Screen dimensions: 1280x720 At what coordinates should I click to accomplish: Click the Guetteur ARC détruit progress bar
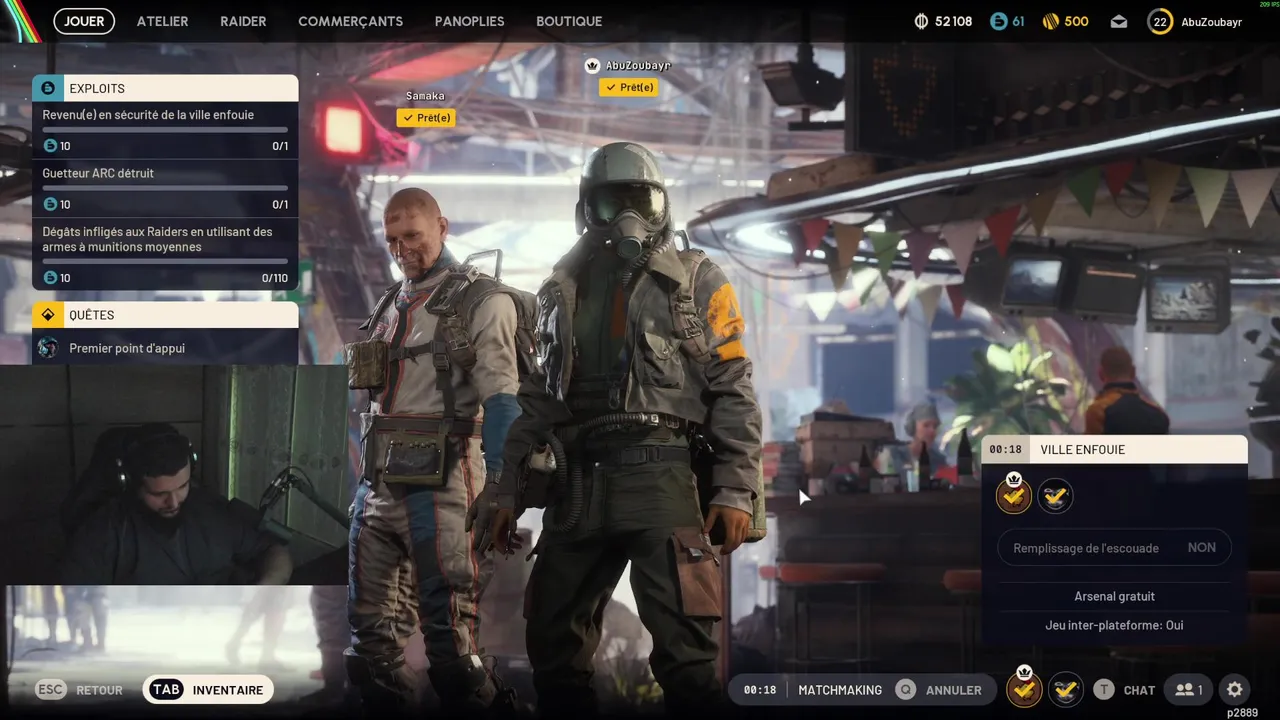pos(165,188)
